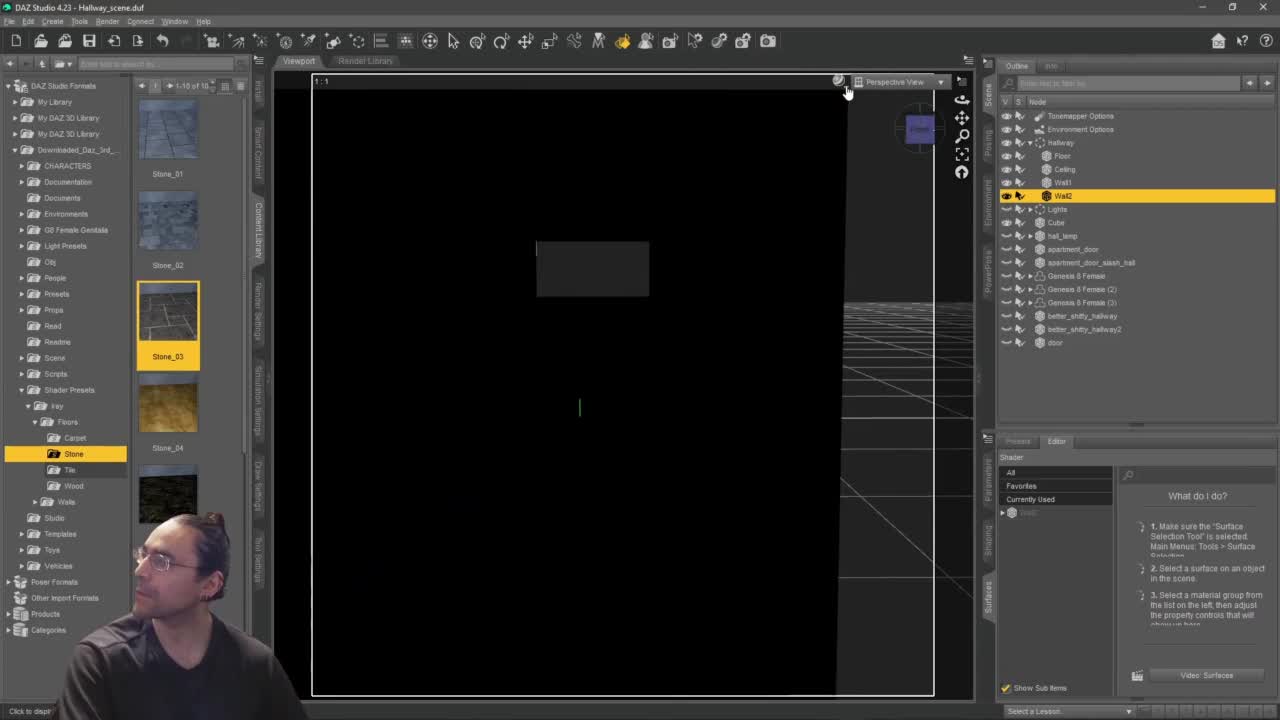Click the Render camera icon in toolbar
Image resolution: width=1280 pixels, height=720 pixels.
(767, 41)
